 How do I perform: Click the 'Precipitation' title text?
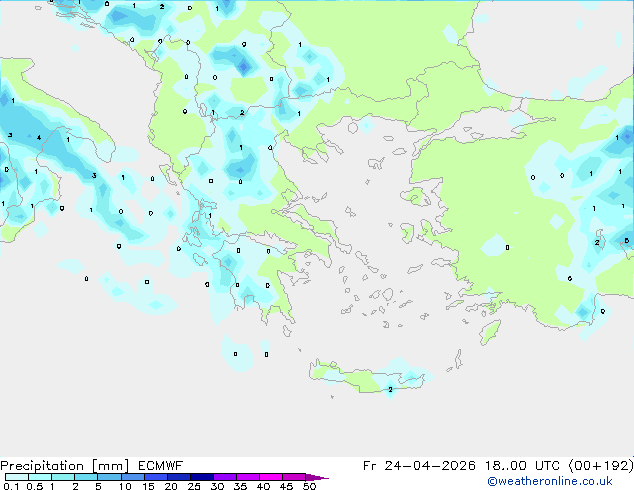pyautogui.click(x=42, y=466)
